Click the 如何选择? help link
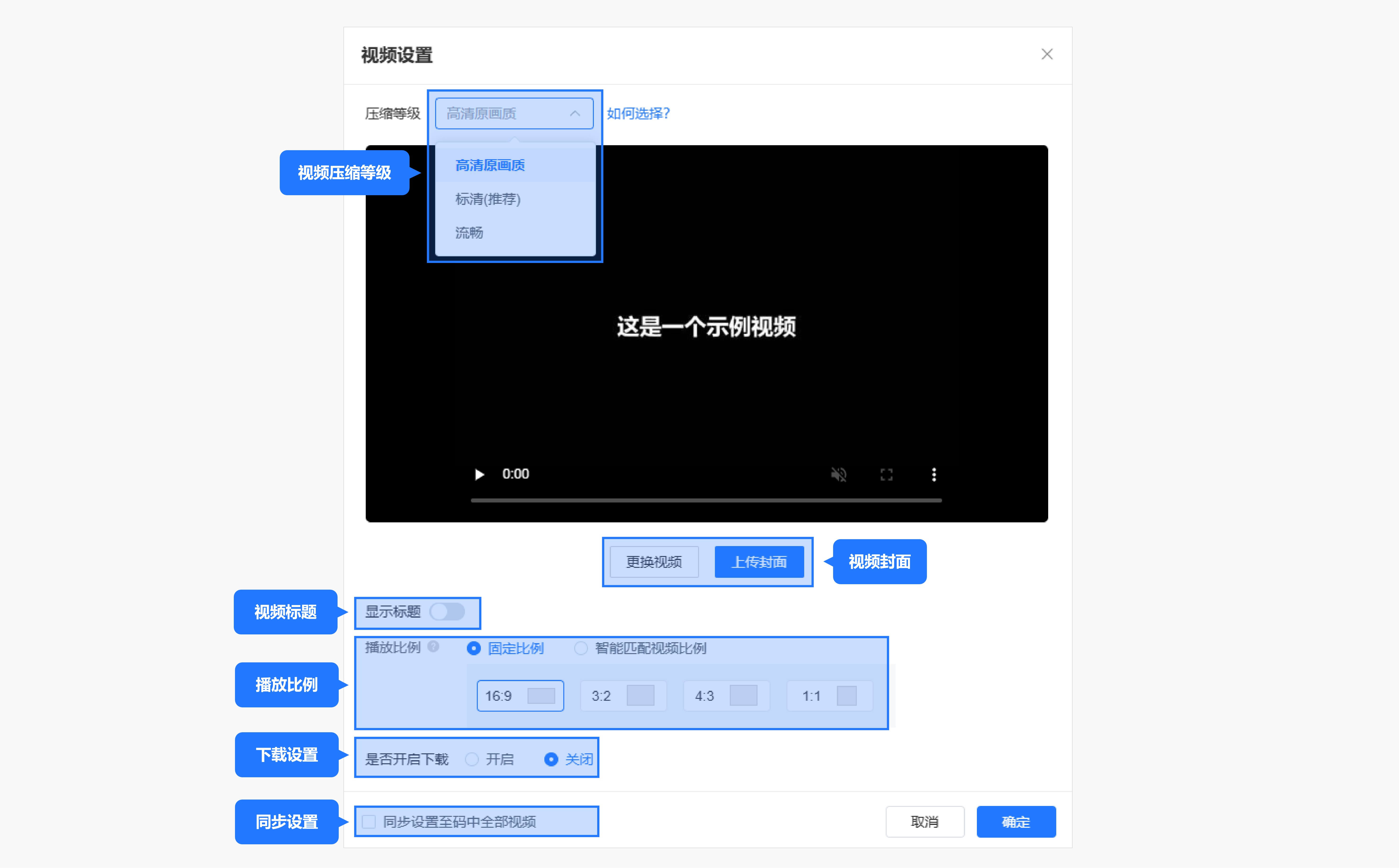 [638, 114]
